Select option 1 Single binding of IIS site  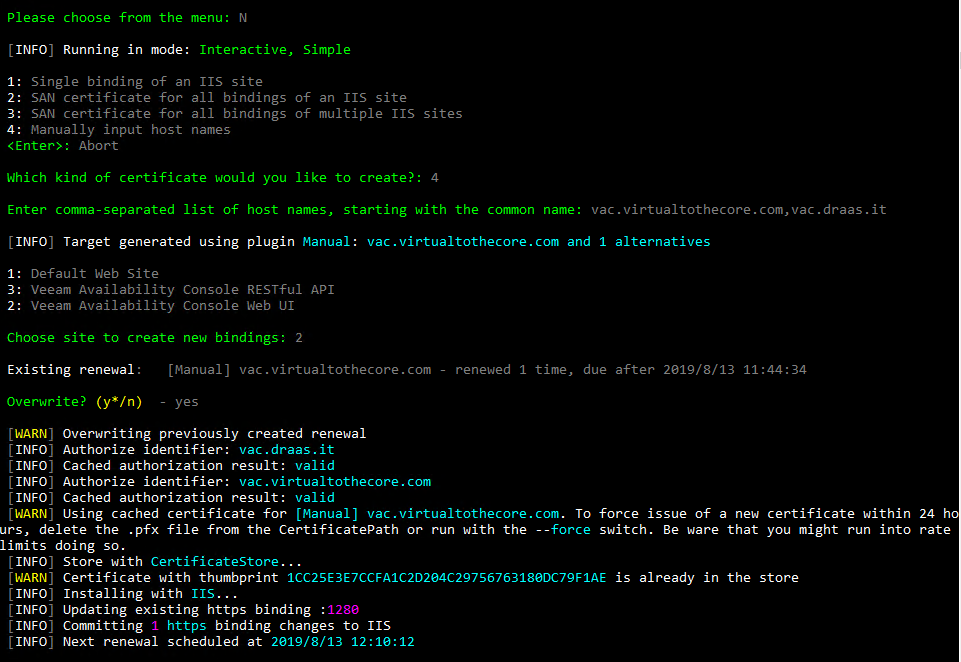click(135, 82)
